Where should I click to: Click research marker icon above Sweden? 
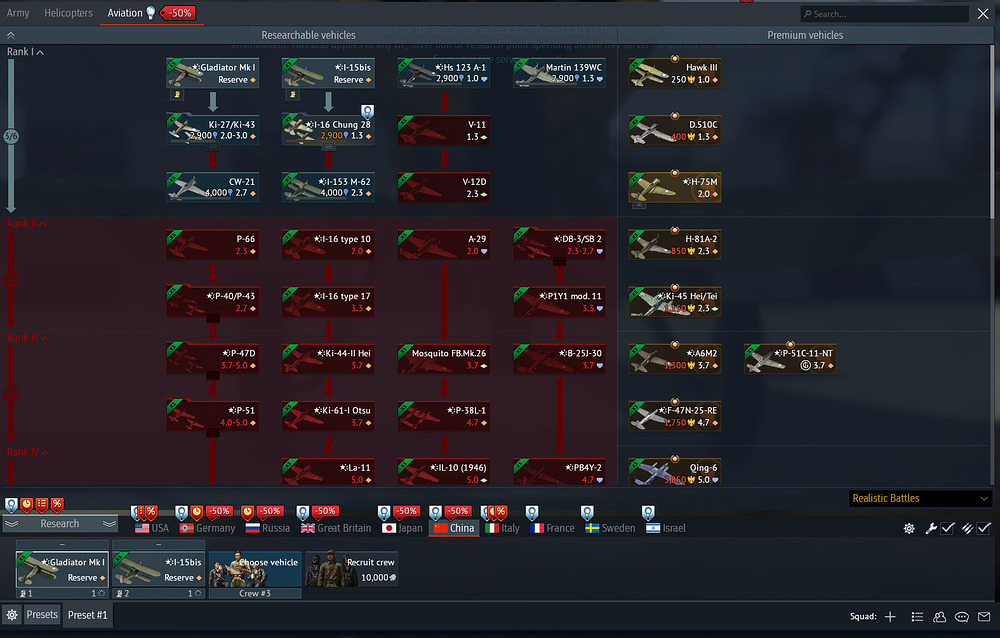[587, 512]
